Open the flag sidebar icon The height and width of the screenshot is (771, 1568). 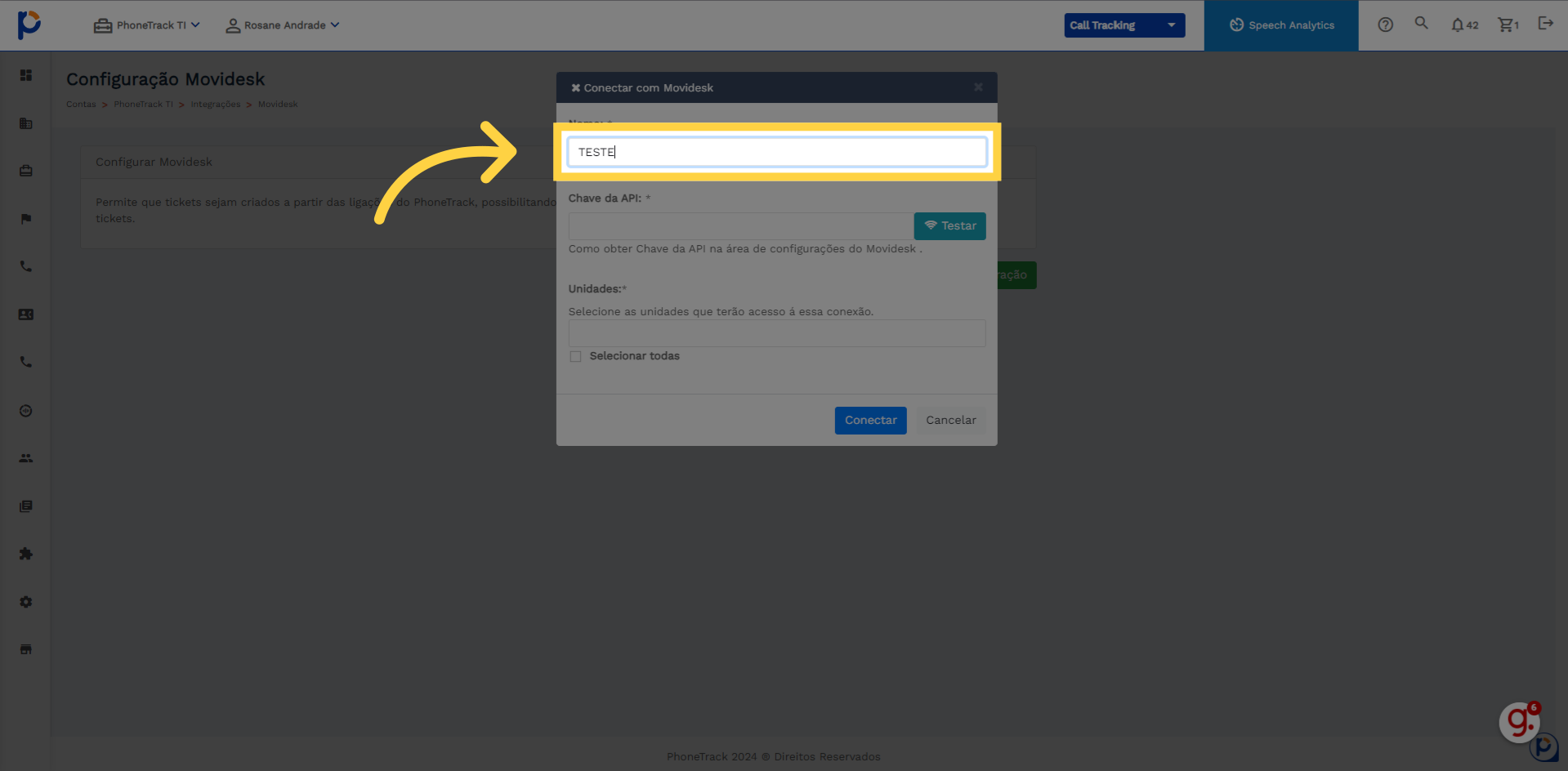[x=26, y=219]
